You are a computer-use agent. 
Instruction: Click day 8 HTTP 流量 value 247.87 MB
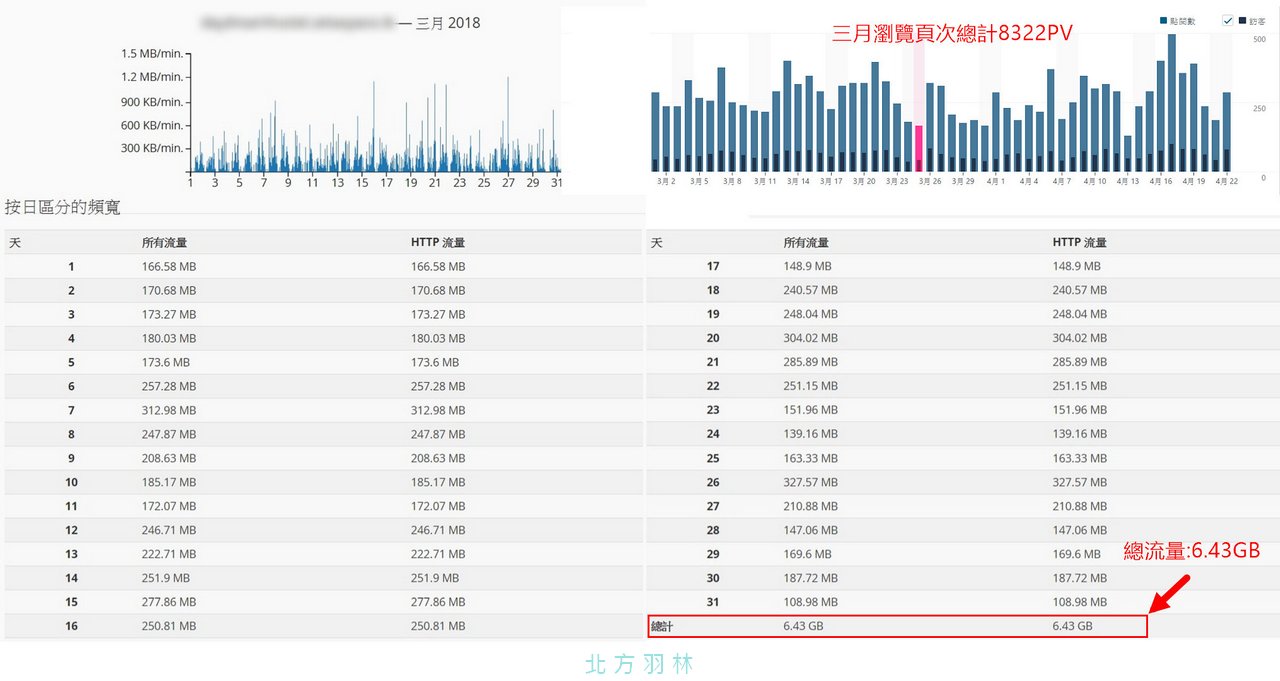[438, 434]
